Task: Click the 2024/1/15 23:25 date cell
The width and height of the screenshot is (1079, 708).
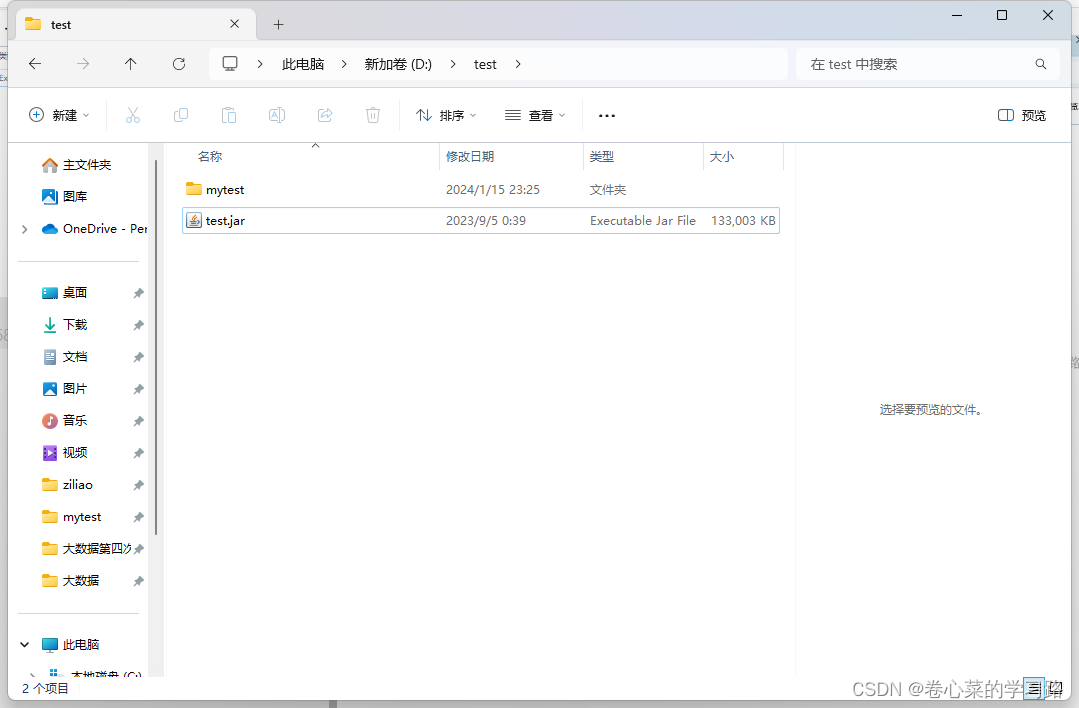Action: tap(493, 189)
